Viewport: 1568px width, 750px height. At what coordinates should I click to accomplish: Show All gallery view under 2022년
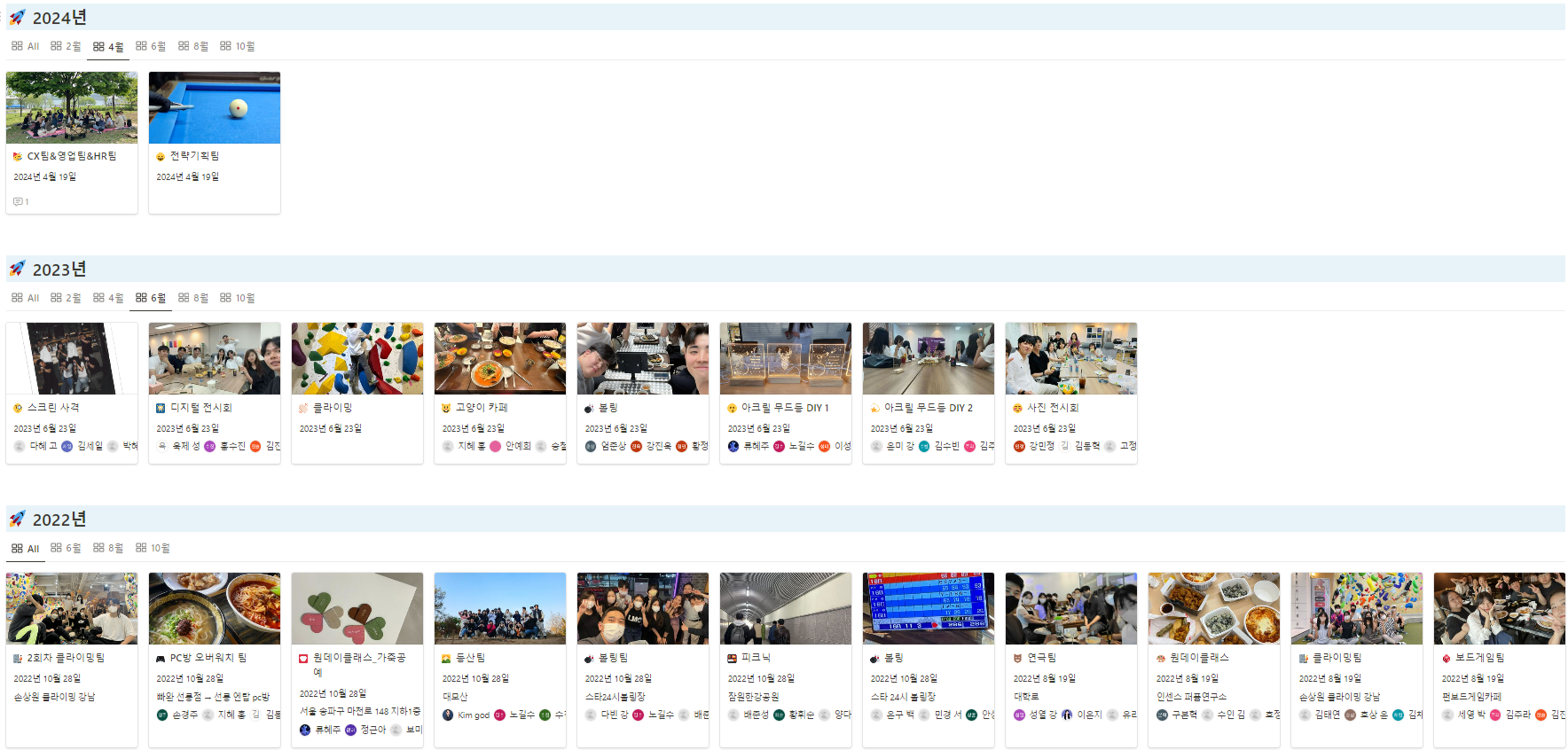(x=26, y=549)
